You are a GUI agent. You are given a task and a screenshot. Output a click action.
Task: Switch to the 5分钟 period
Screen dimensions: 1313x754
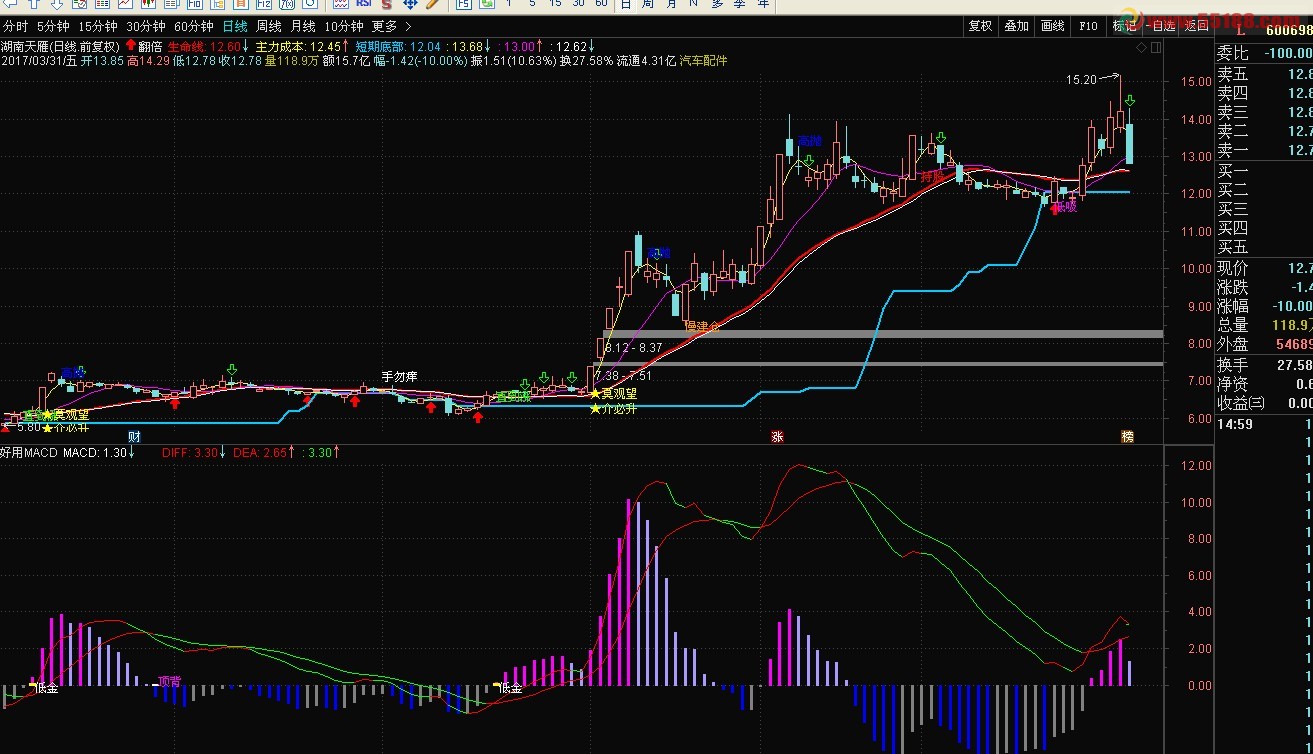(x=53, y=26)
